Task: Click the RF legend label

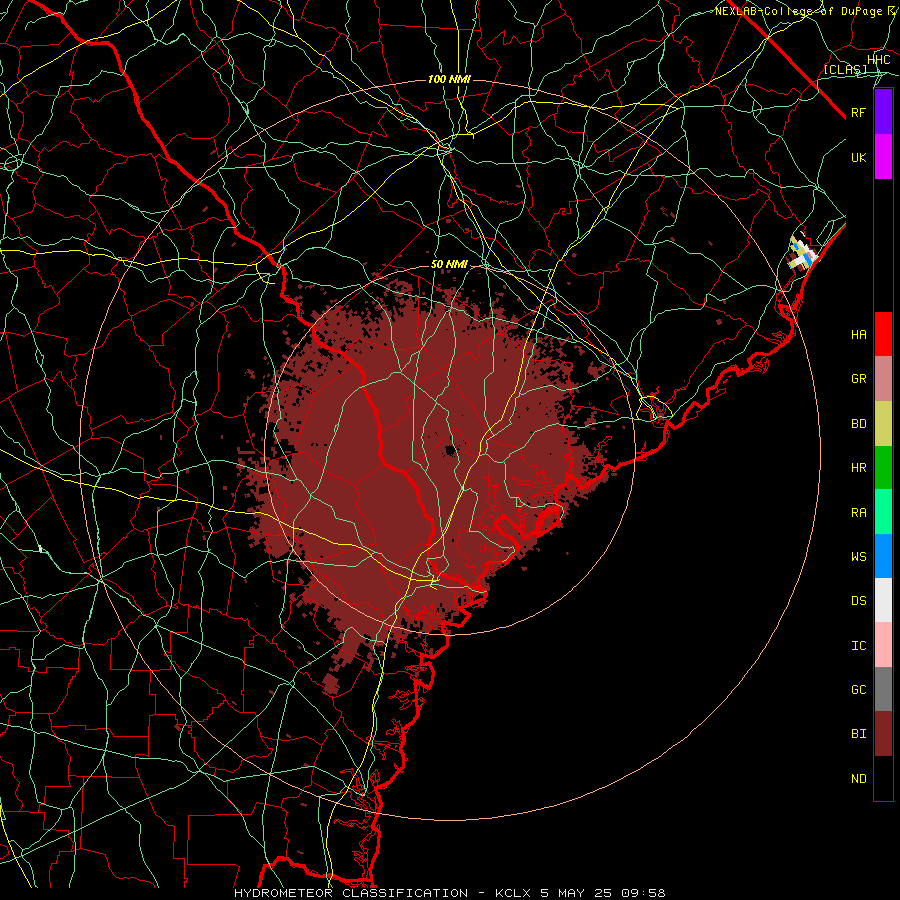Action: click(859, 112)
